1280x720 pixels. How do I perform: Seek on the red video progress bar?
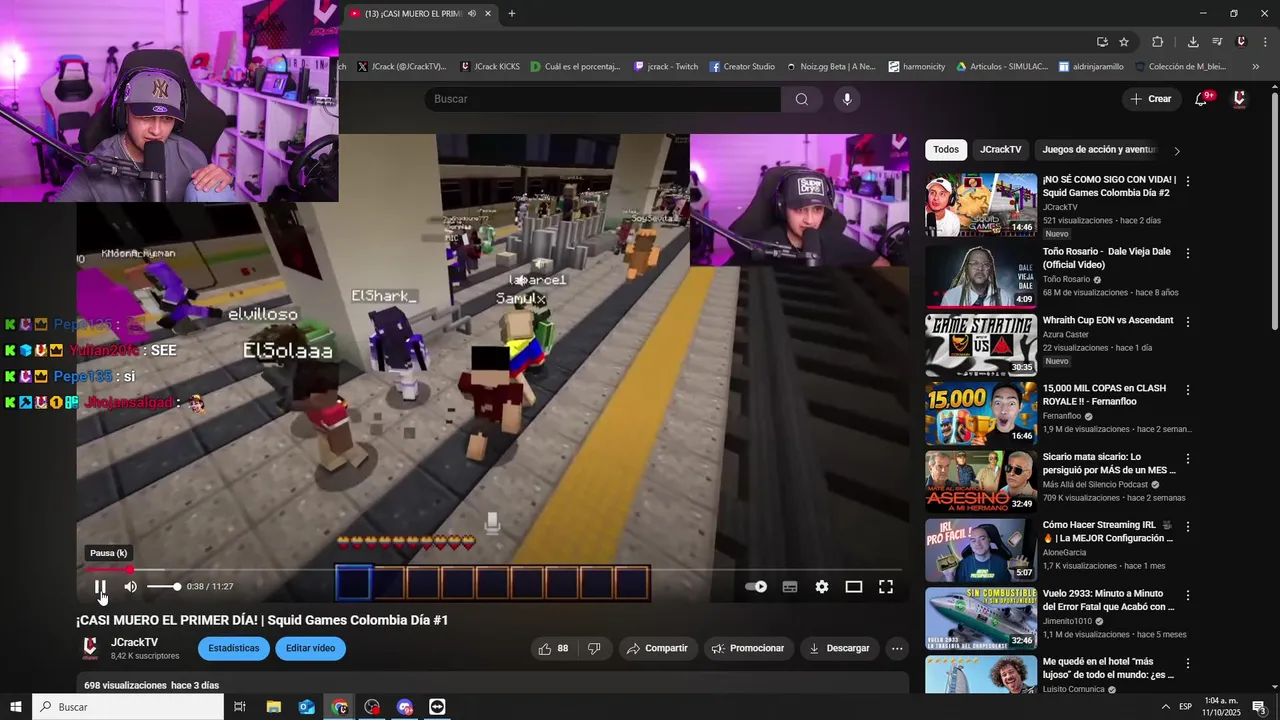(493, 569)
